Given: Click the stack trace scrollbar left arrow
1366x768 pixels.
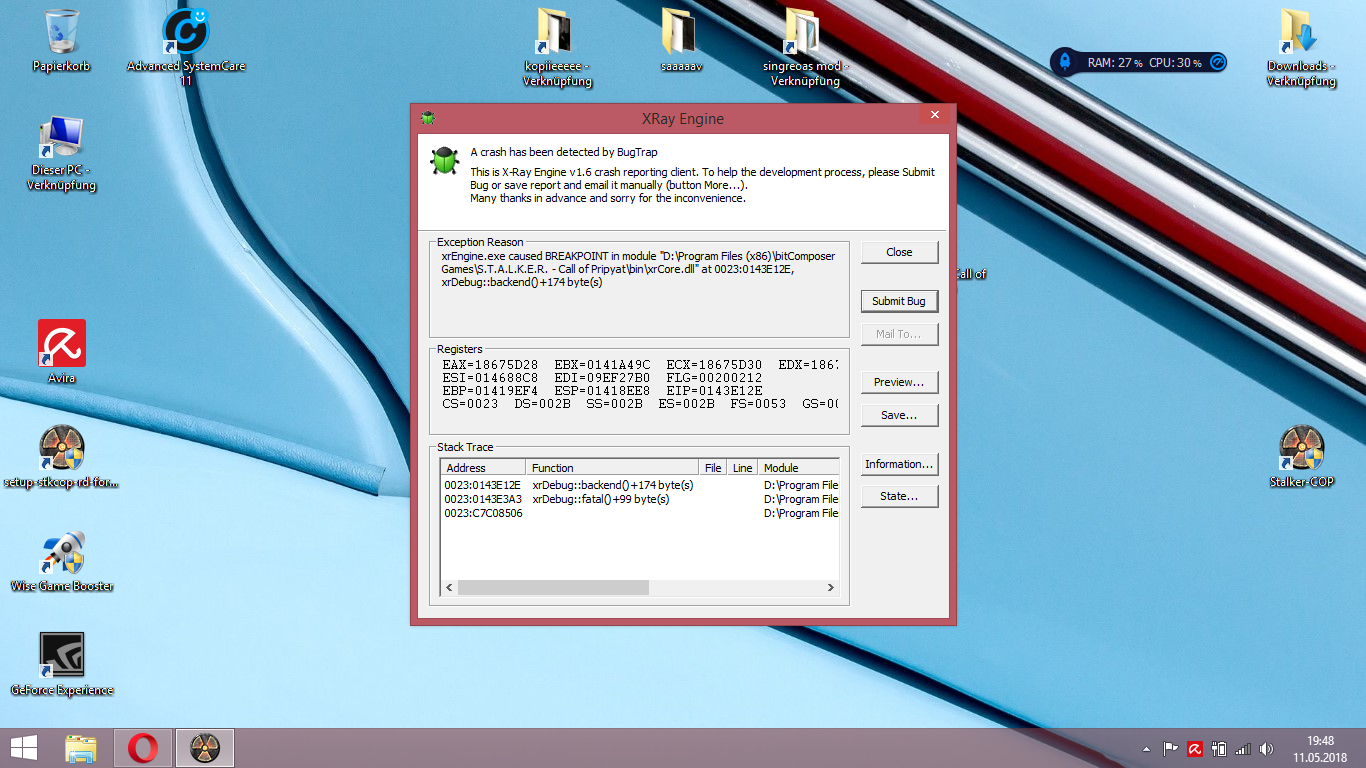Looking at the screenshot, I should [450, 588].
